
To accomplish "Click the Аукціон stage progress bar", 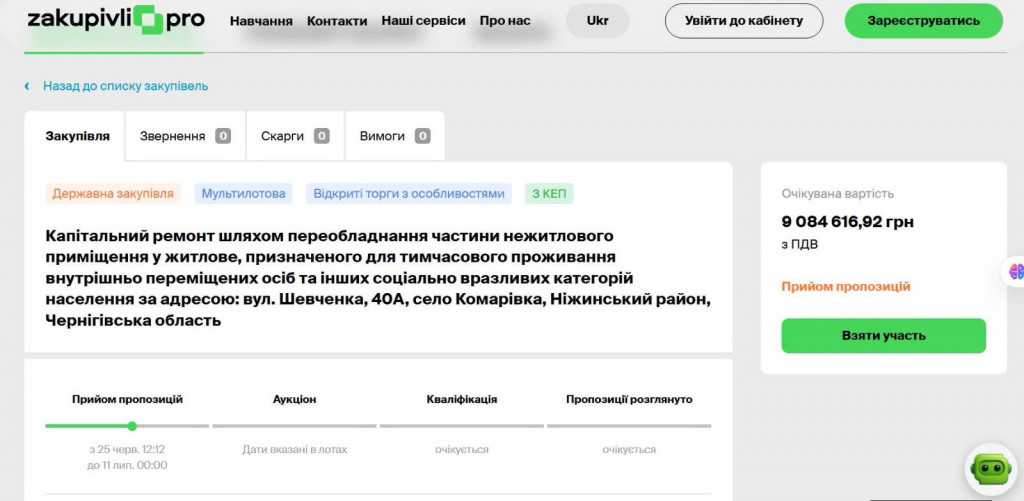I will point(295,426).
